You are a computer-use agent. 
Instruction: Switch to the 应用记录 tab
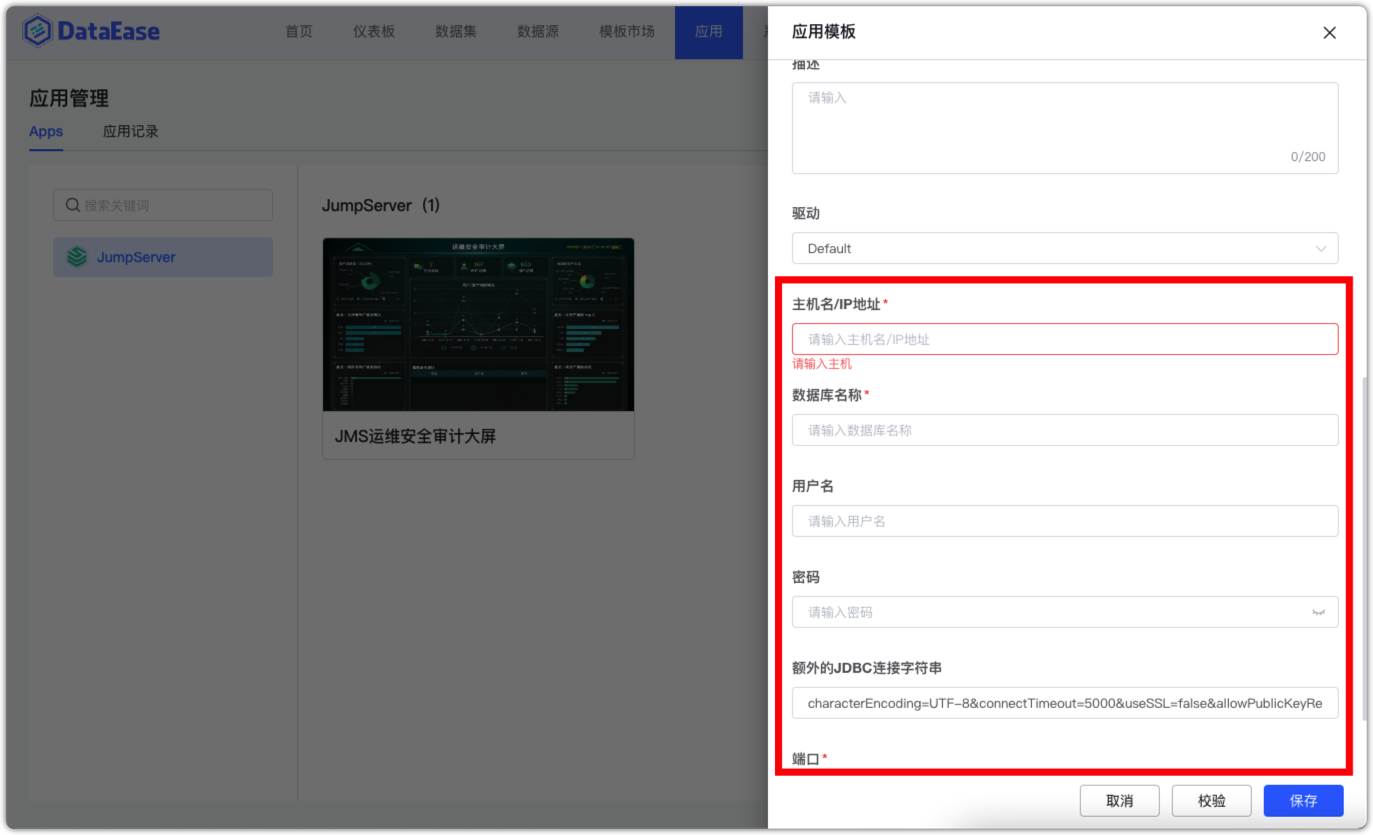(131, 132)
